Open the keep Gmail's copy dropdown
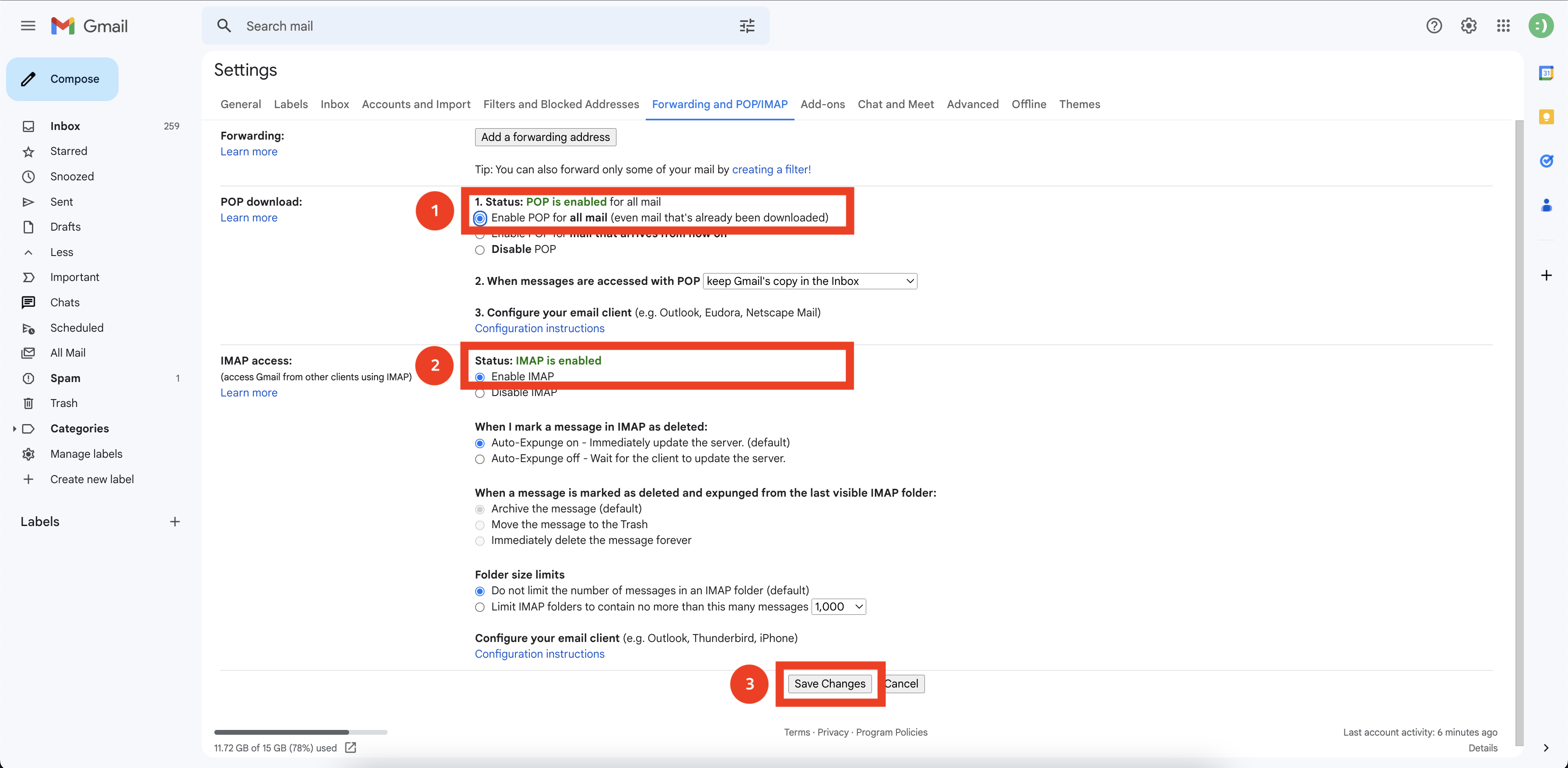 (809, 281)
